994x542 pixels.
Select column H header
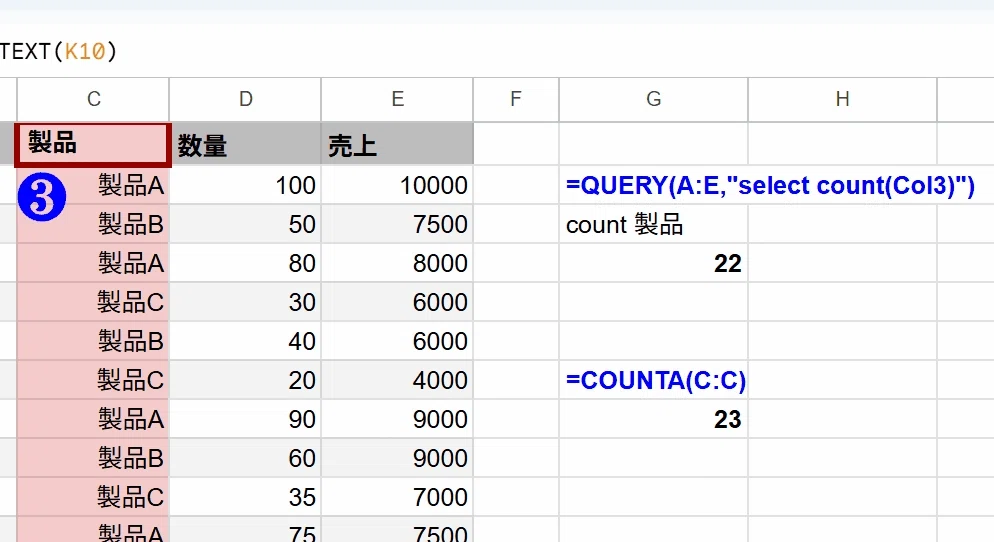coord(842,99)
